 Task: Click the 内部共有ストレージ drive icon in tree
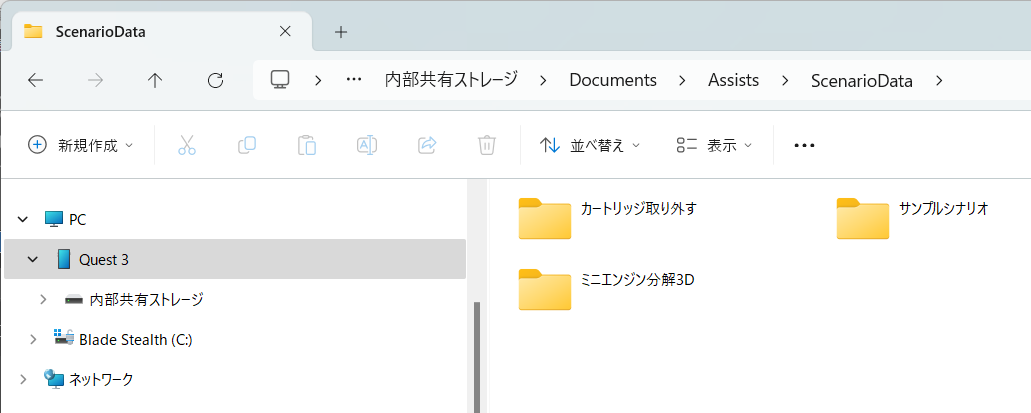[74, 300]
